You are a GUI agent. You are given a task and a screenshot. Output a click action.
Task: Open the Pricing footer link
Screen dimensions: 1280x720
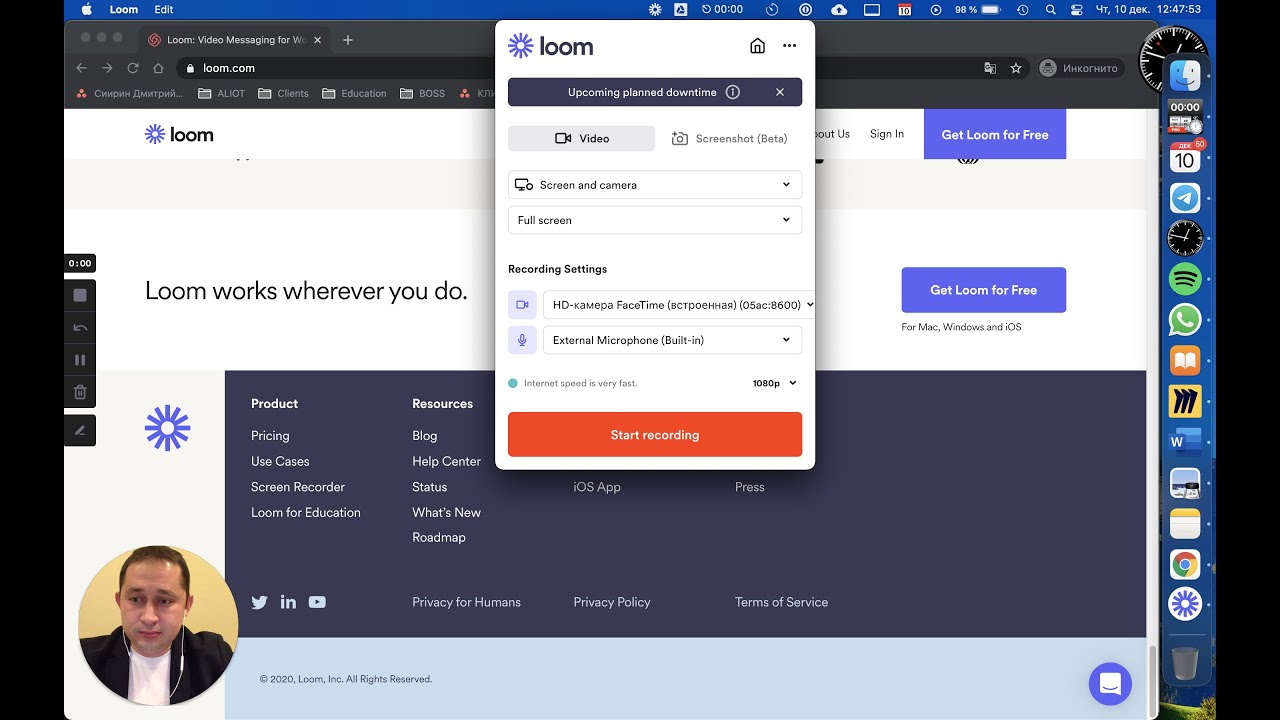[270, 436]
